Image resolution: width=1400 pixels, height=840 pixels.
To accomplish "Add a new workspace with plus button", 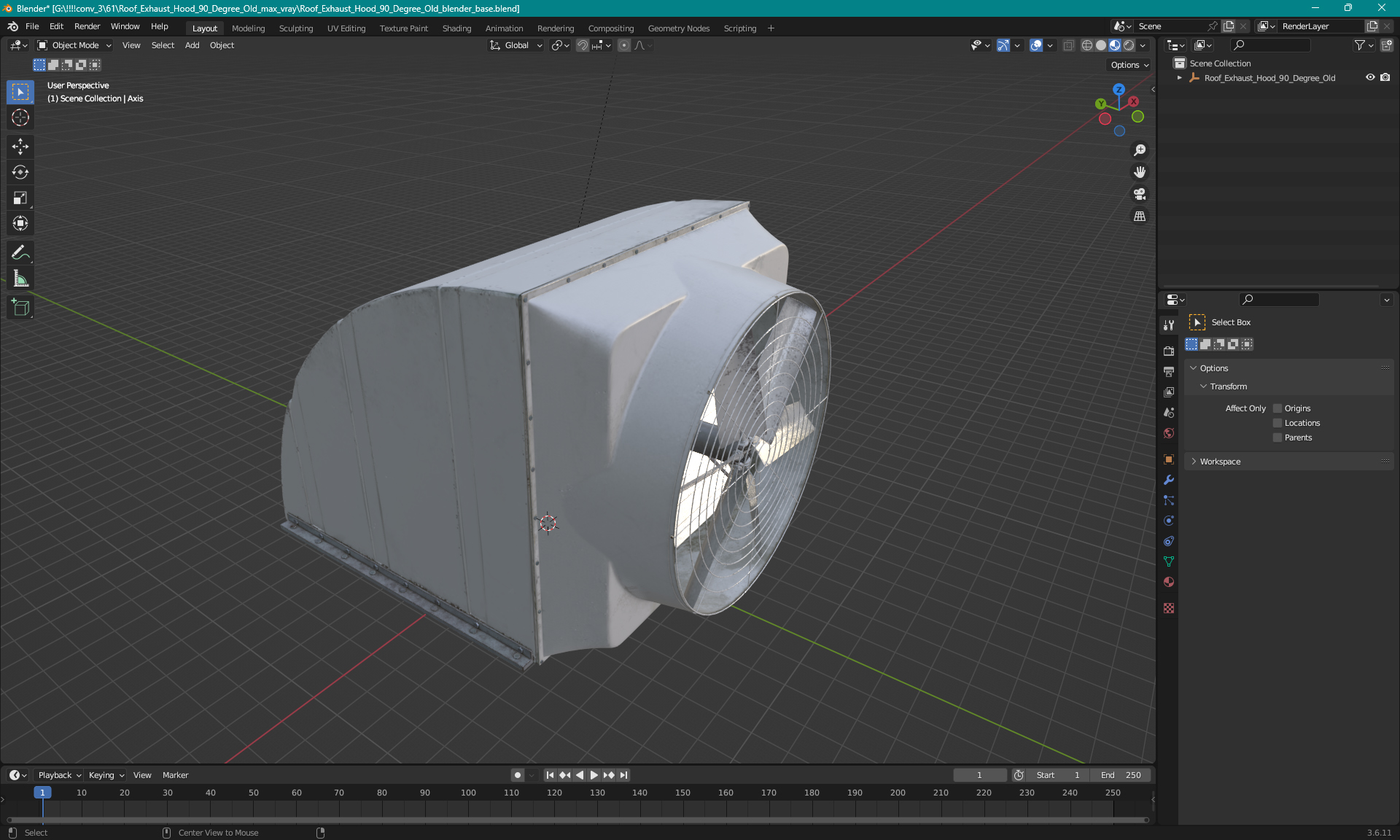I will pyautogui.click(x=771, y=28).
